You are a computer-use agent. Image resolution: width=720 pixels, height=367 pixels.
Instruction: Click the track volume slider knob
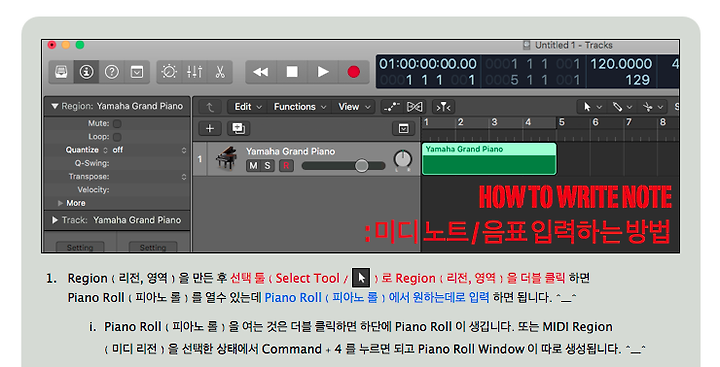362,165
